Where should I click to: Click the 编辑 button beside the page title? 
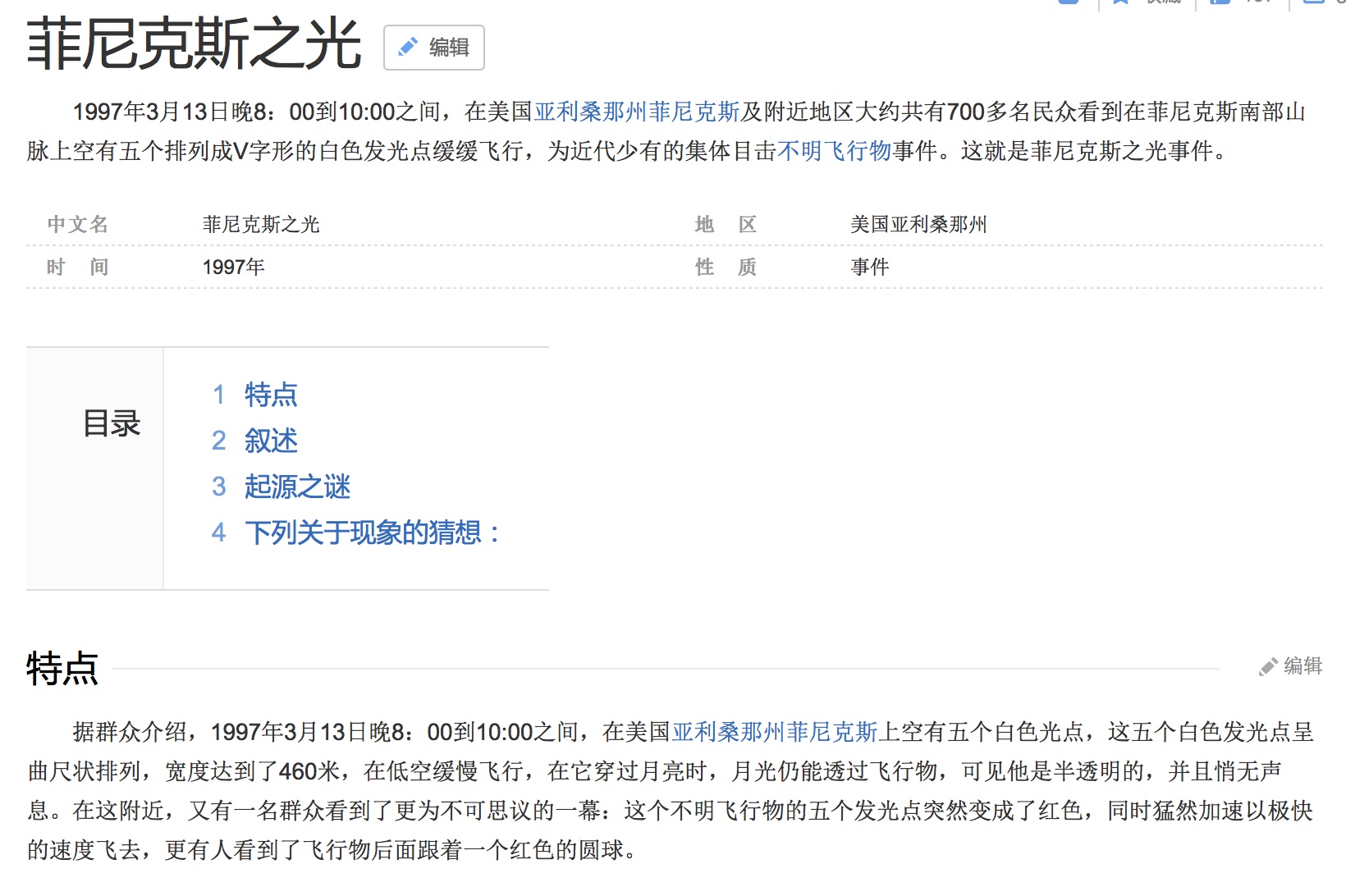[x=433, y=48]
